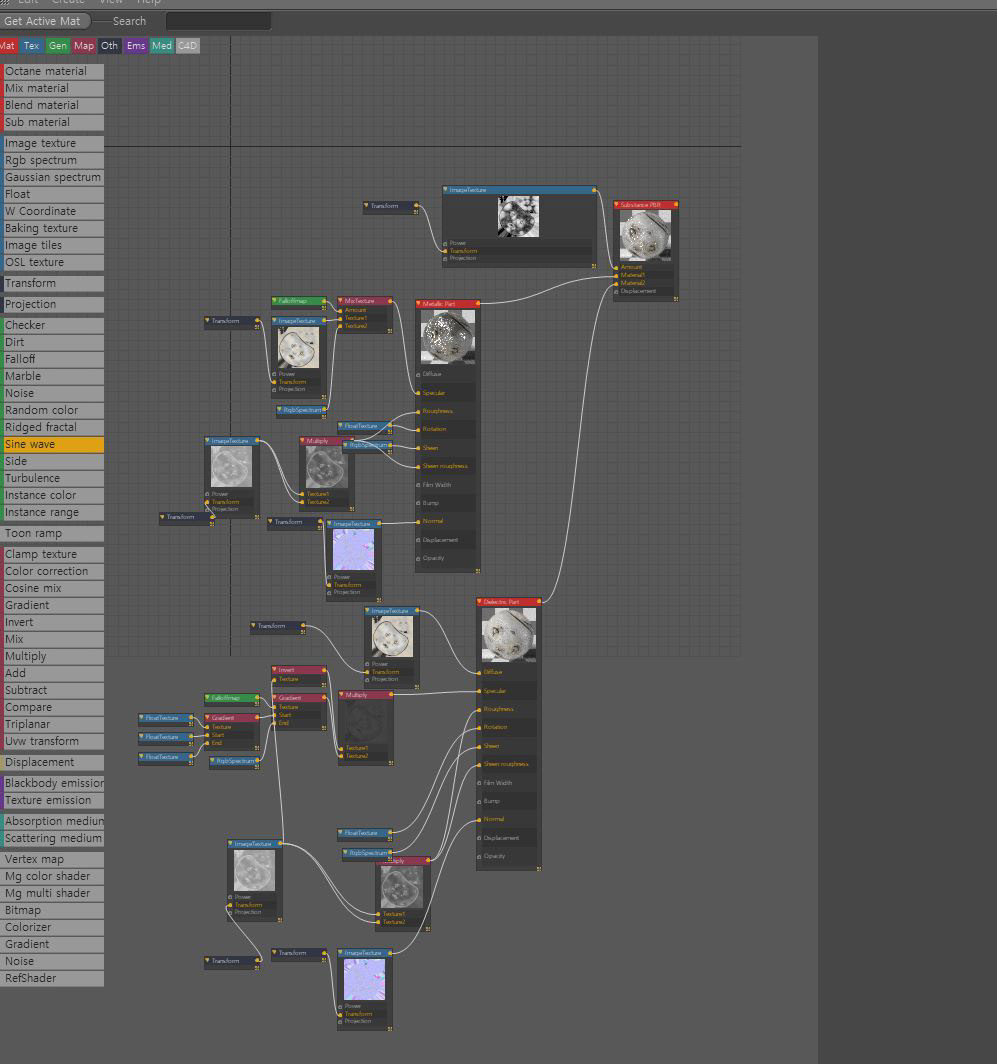Add a Baking texture node

click(x=52, y=228)
